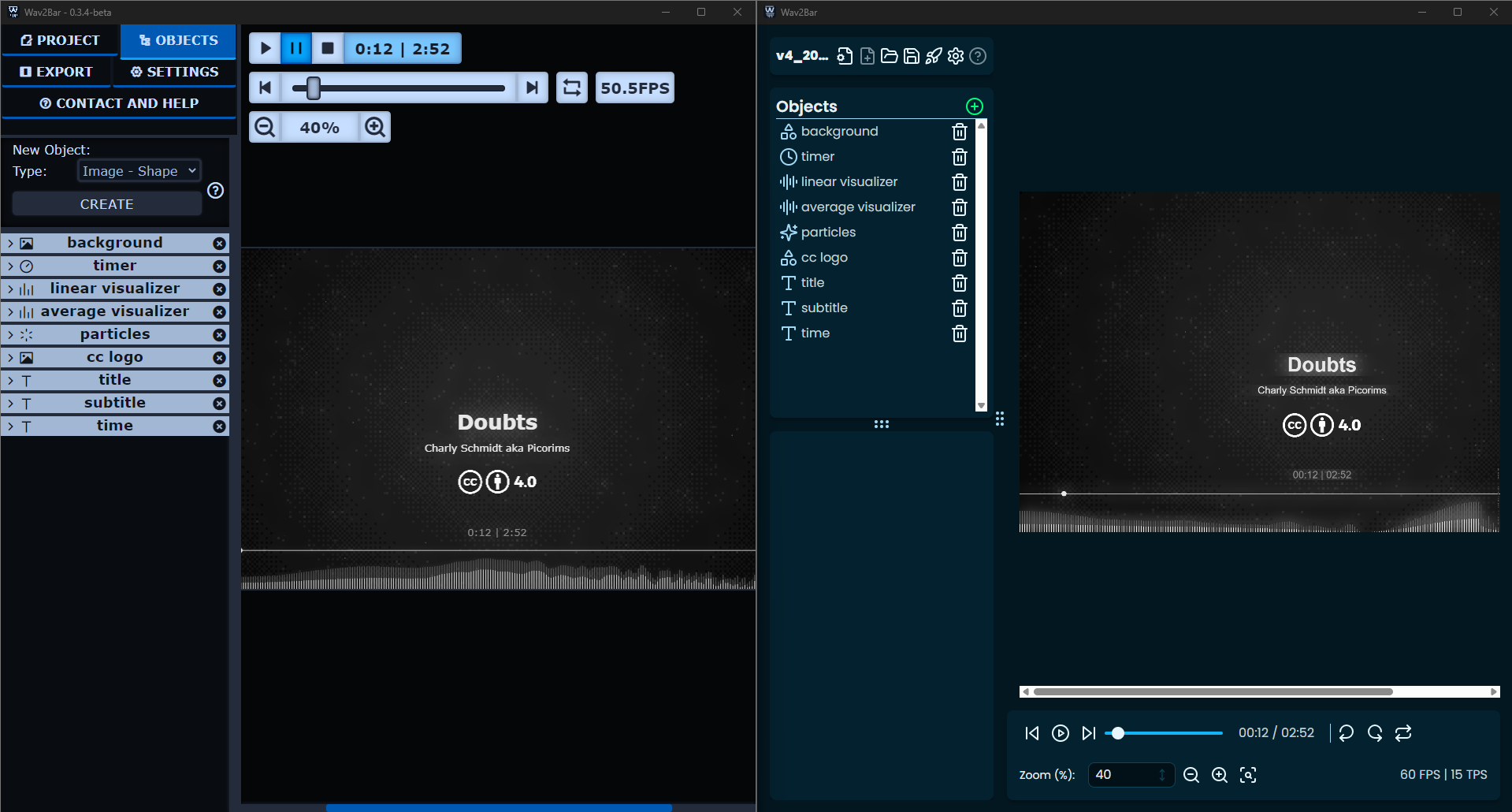Click the zoom in magnifier beside 40%
This screenshot has height=812, width=1512.
click(x=375, y=127)
